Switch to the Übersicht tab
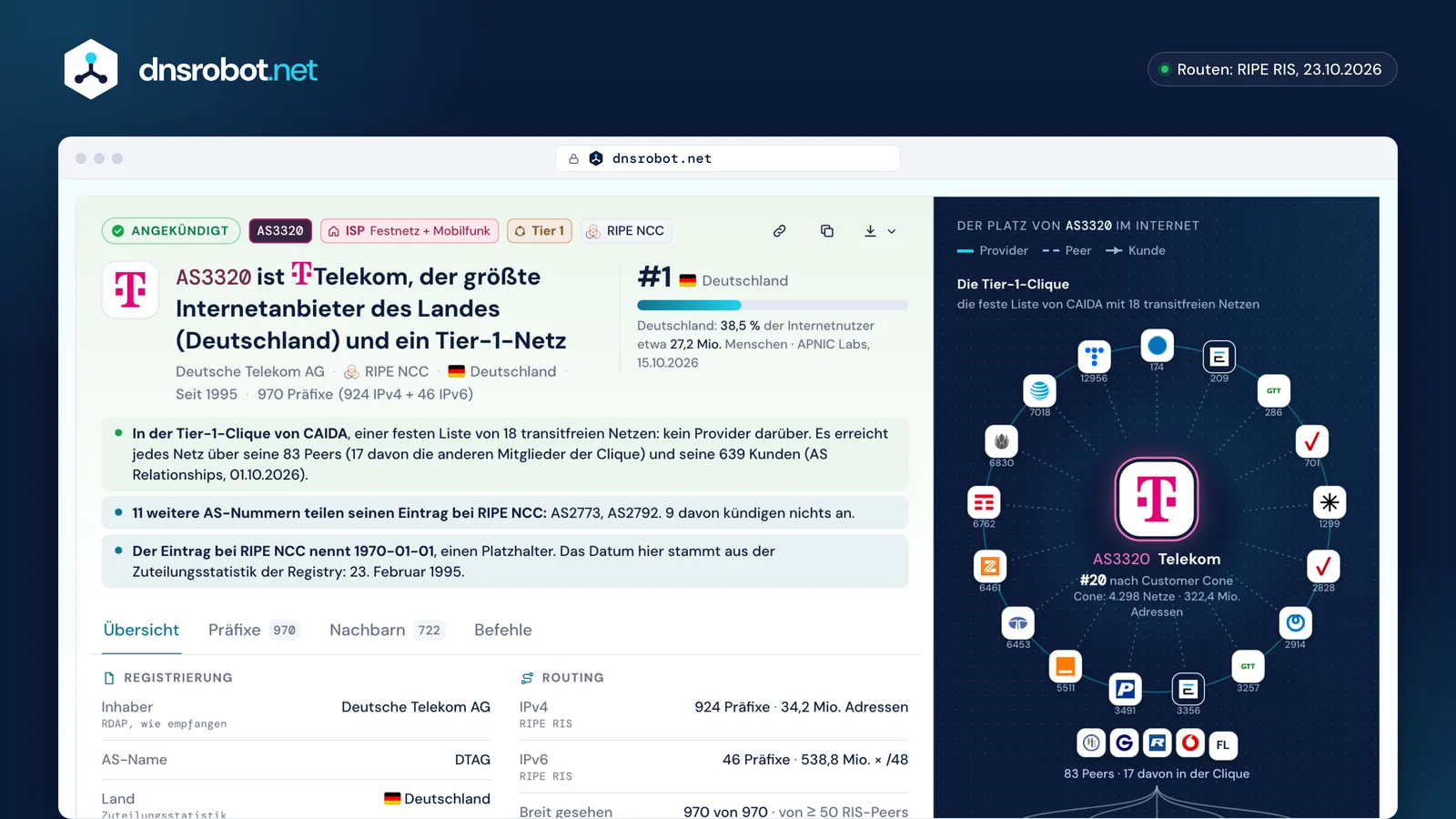The width and height of the screenshot is (1456, 819). coord(141,630)
